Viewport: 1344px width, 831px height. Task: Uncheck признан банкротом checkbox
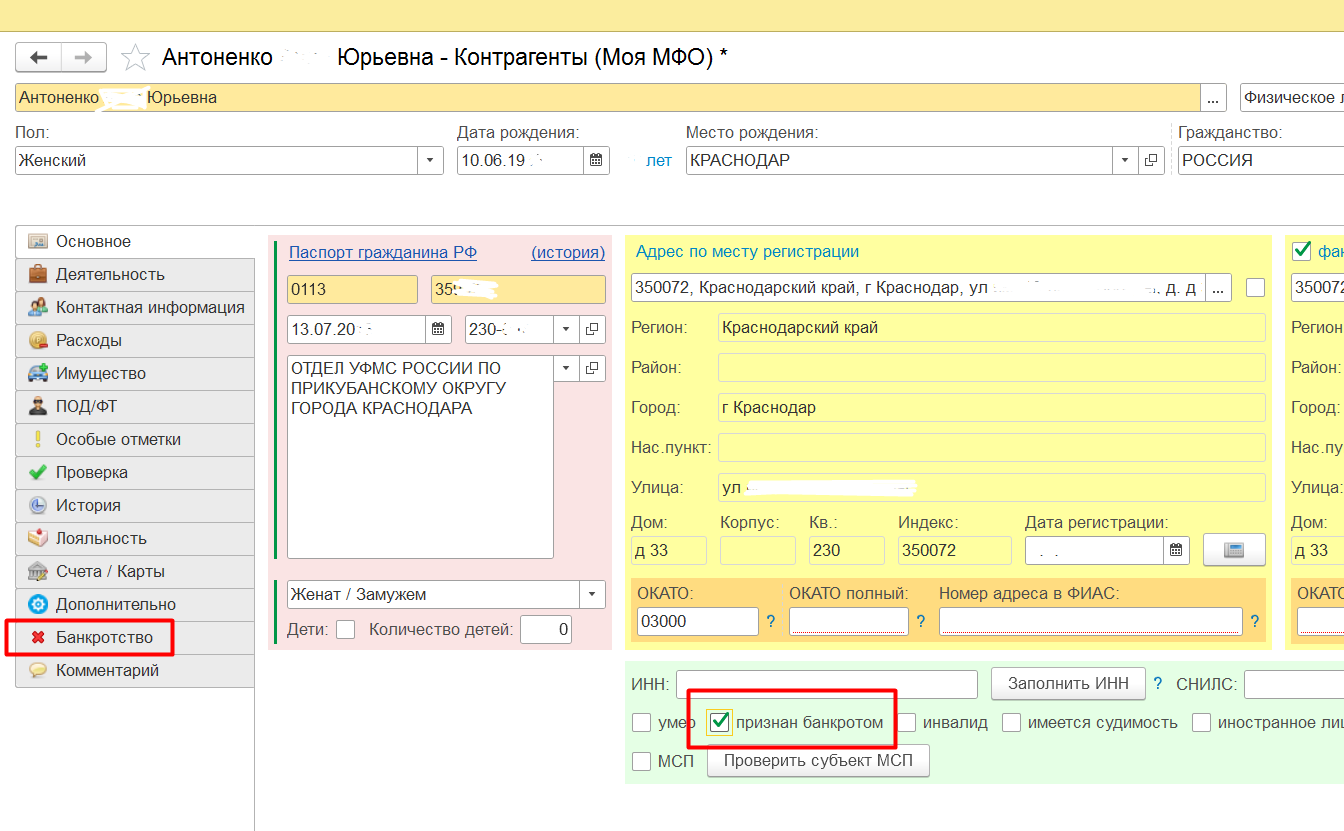(719, 722)
